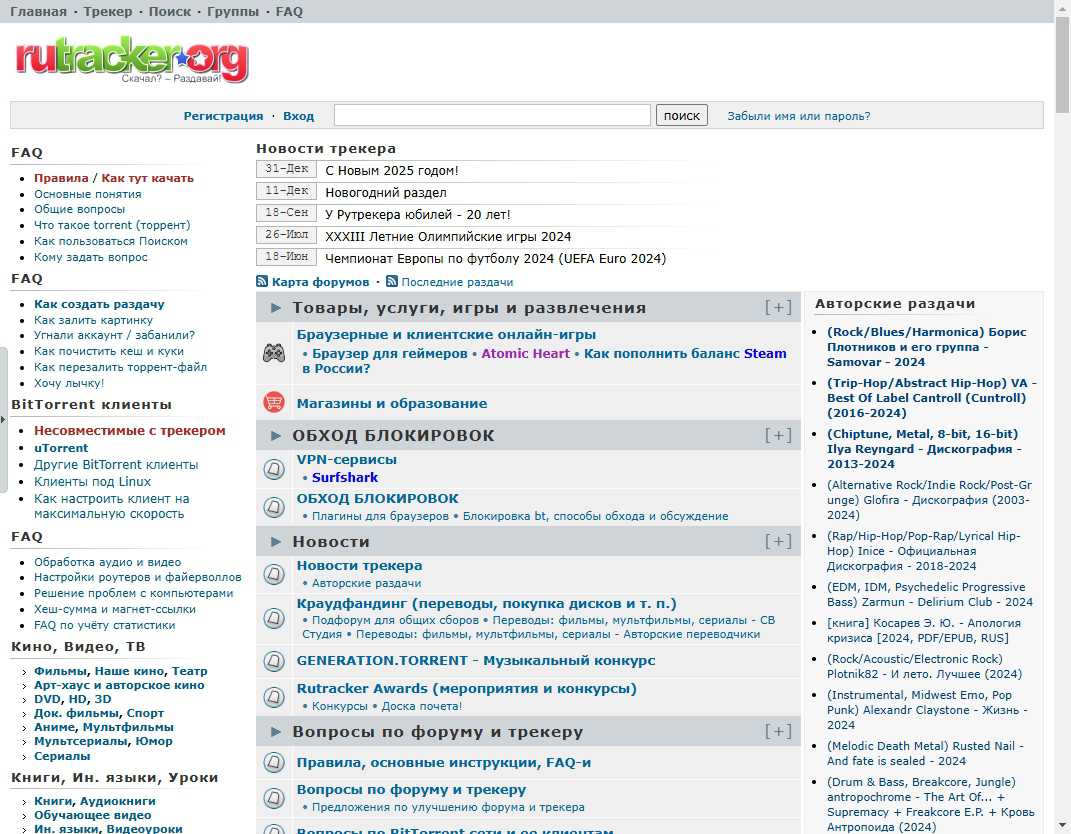Click the feed icon beside Последние раздачи

(x=391, y=282)
